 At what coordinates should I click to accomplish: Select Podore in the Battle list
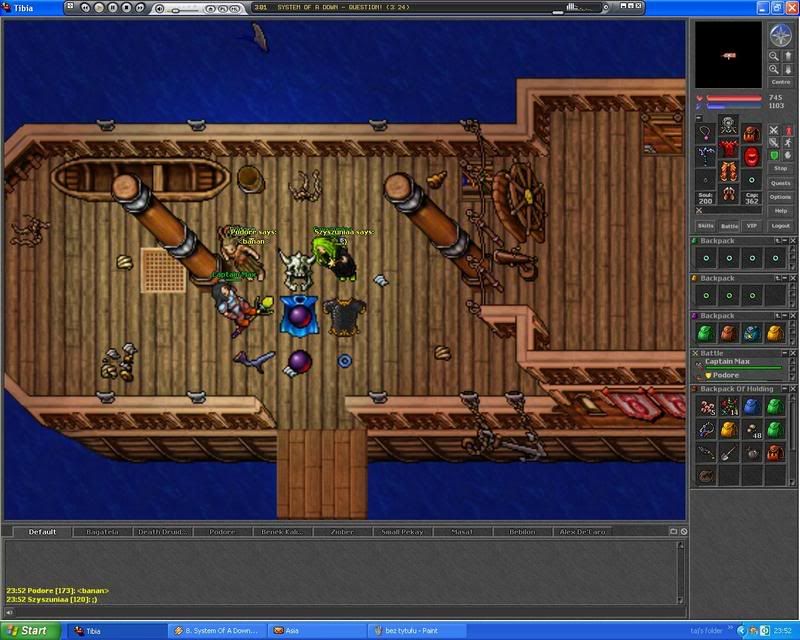[740, 376]
